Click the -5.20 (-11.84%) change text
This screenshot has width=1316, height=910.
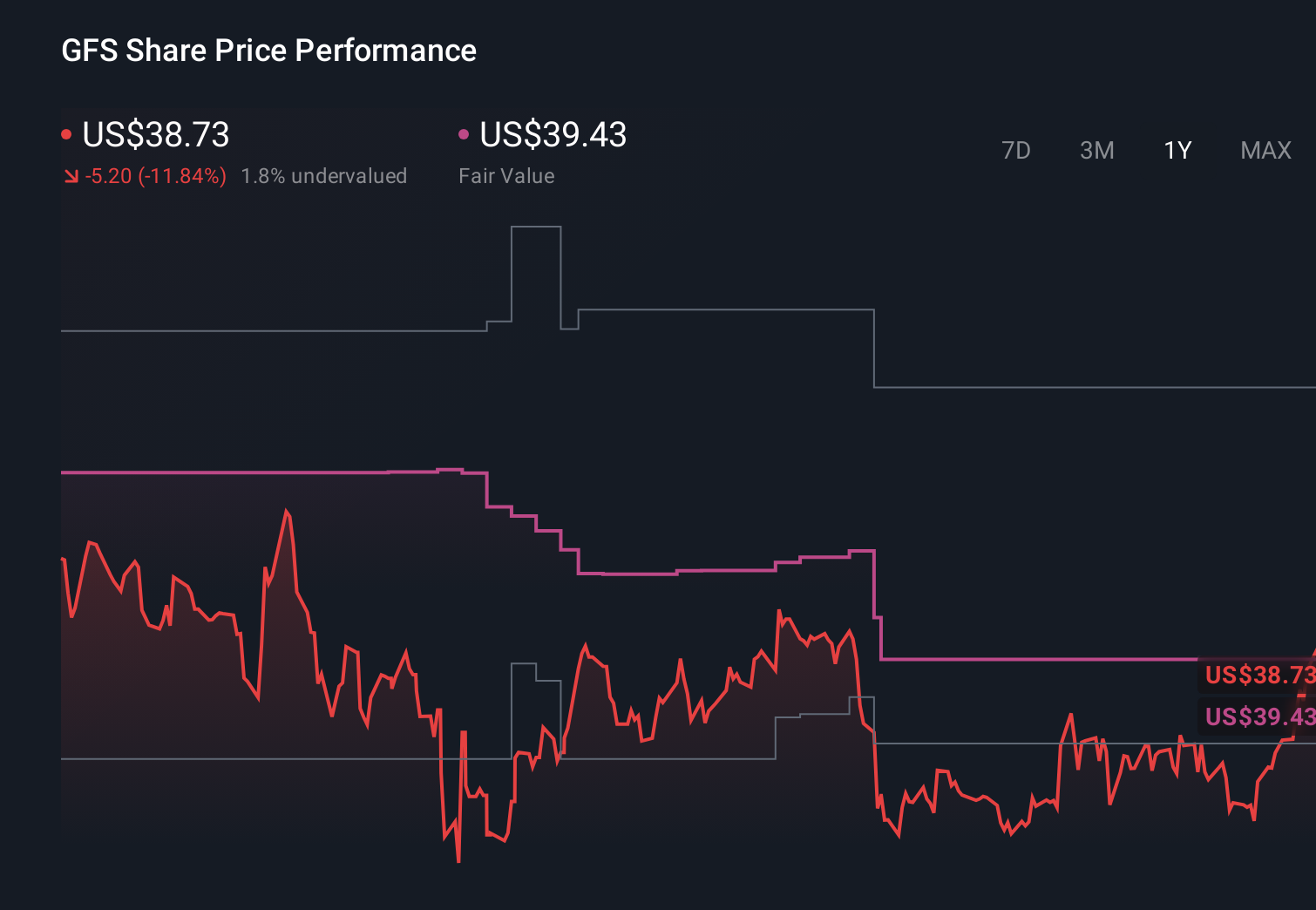pos(155,176)
